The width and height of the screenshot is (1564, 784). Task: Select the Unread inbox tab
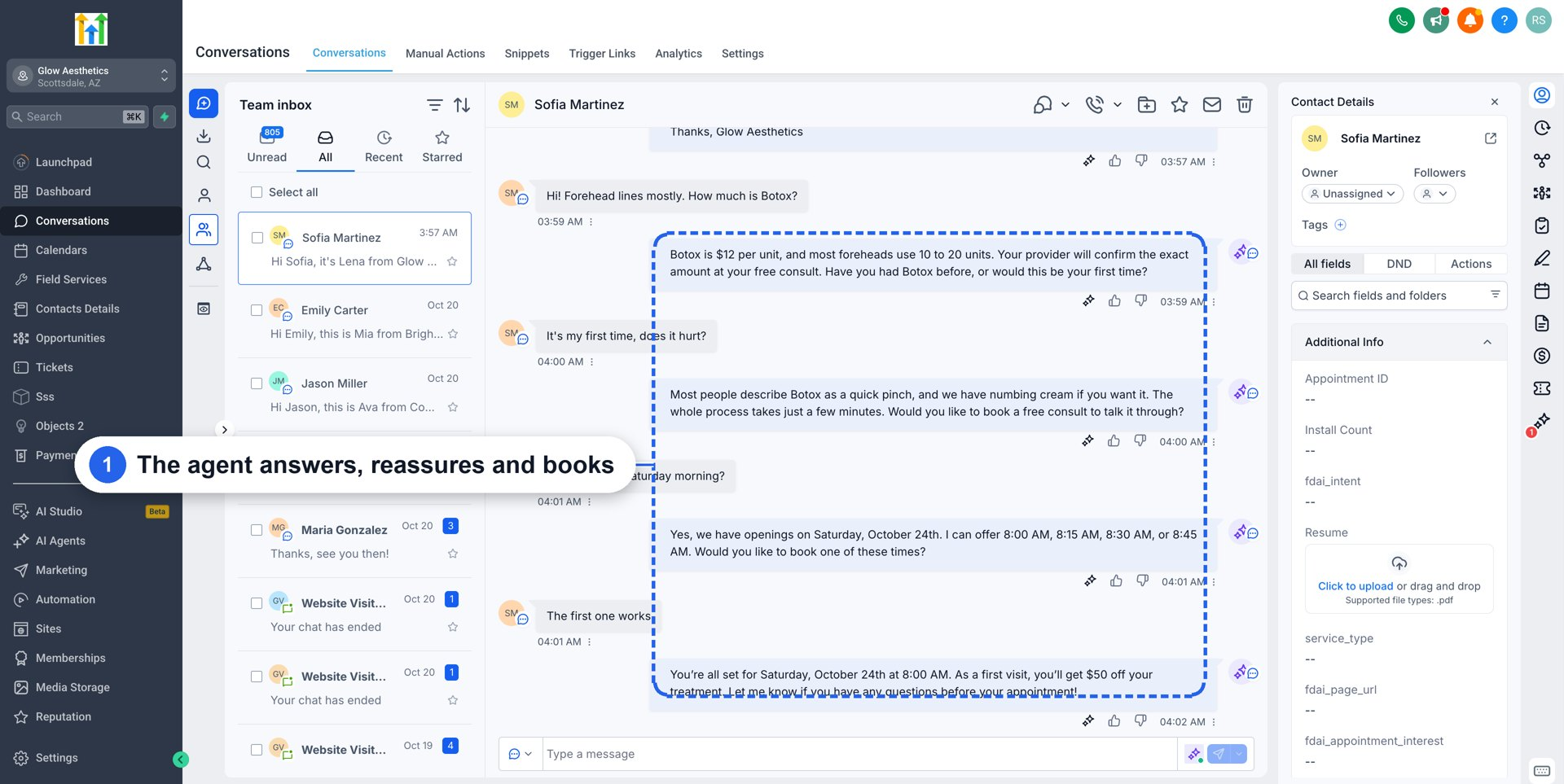(267, 147)
